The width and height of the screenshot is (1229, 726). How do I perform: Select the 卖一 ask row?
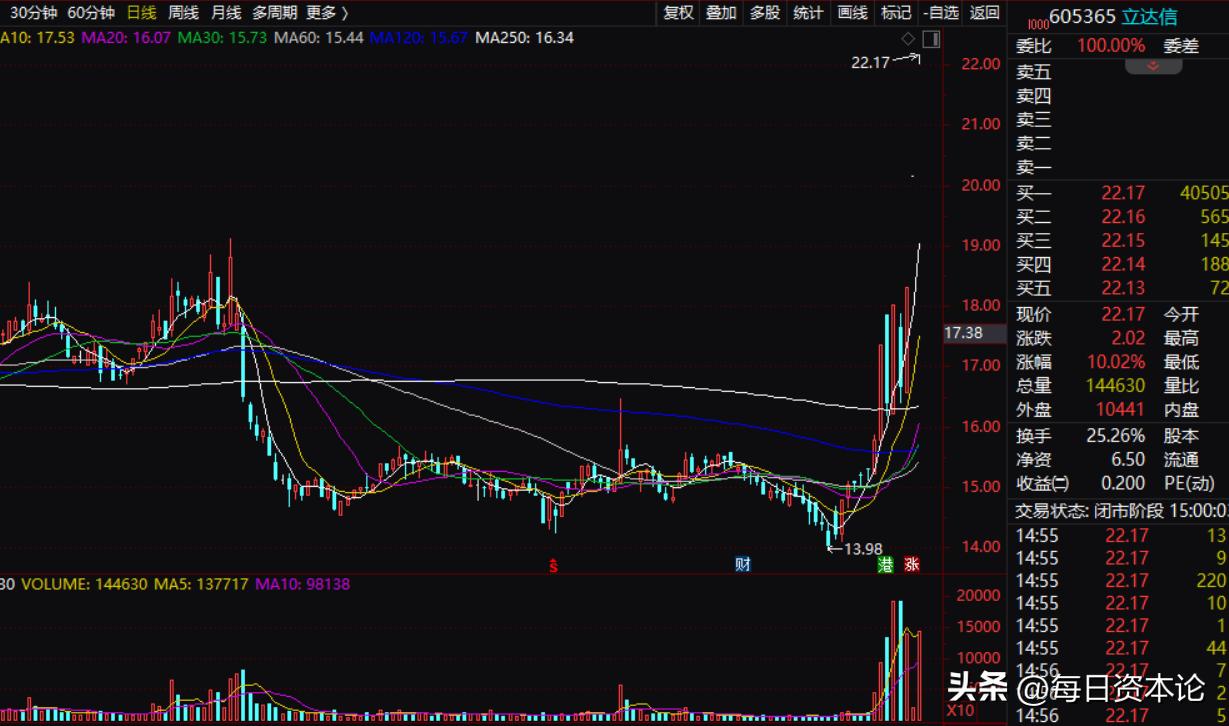[1118, 168]
